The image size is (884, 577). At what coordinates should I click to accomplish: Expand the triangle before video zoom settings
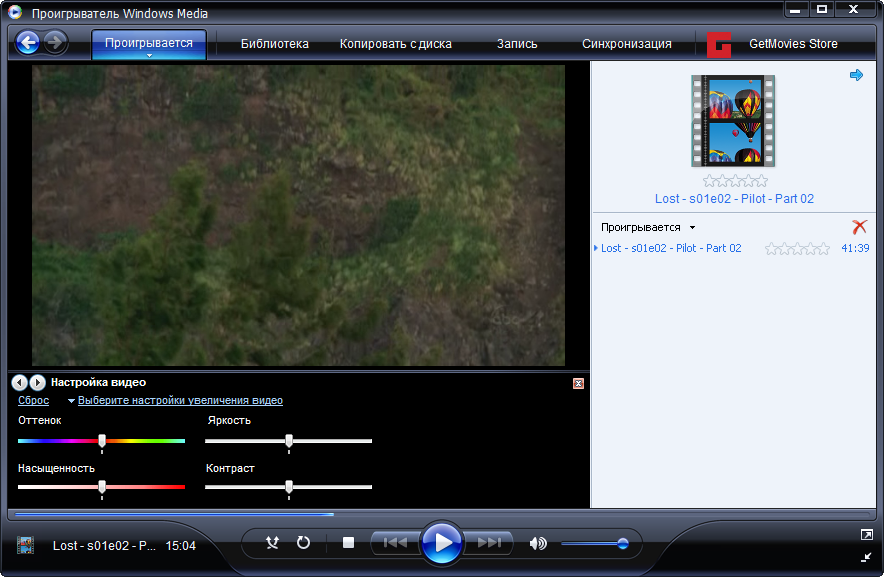click(x=71, y=401)
